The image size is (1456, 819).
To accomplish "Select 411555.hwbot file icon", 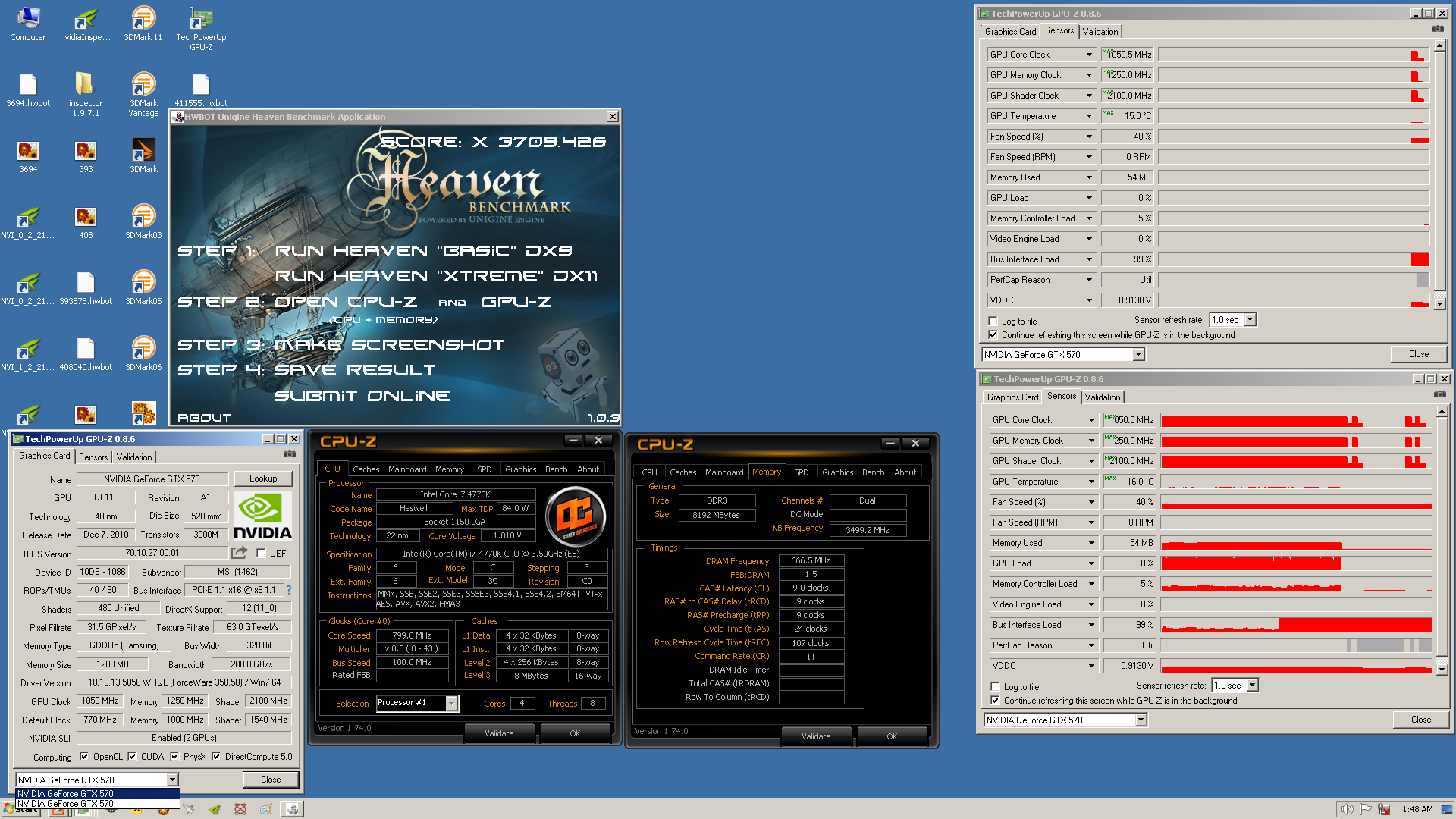I will (201, 89).
